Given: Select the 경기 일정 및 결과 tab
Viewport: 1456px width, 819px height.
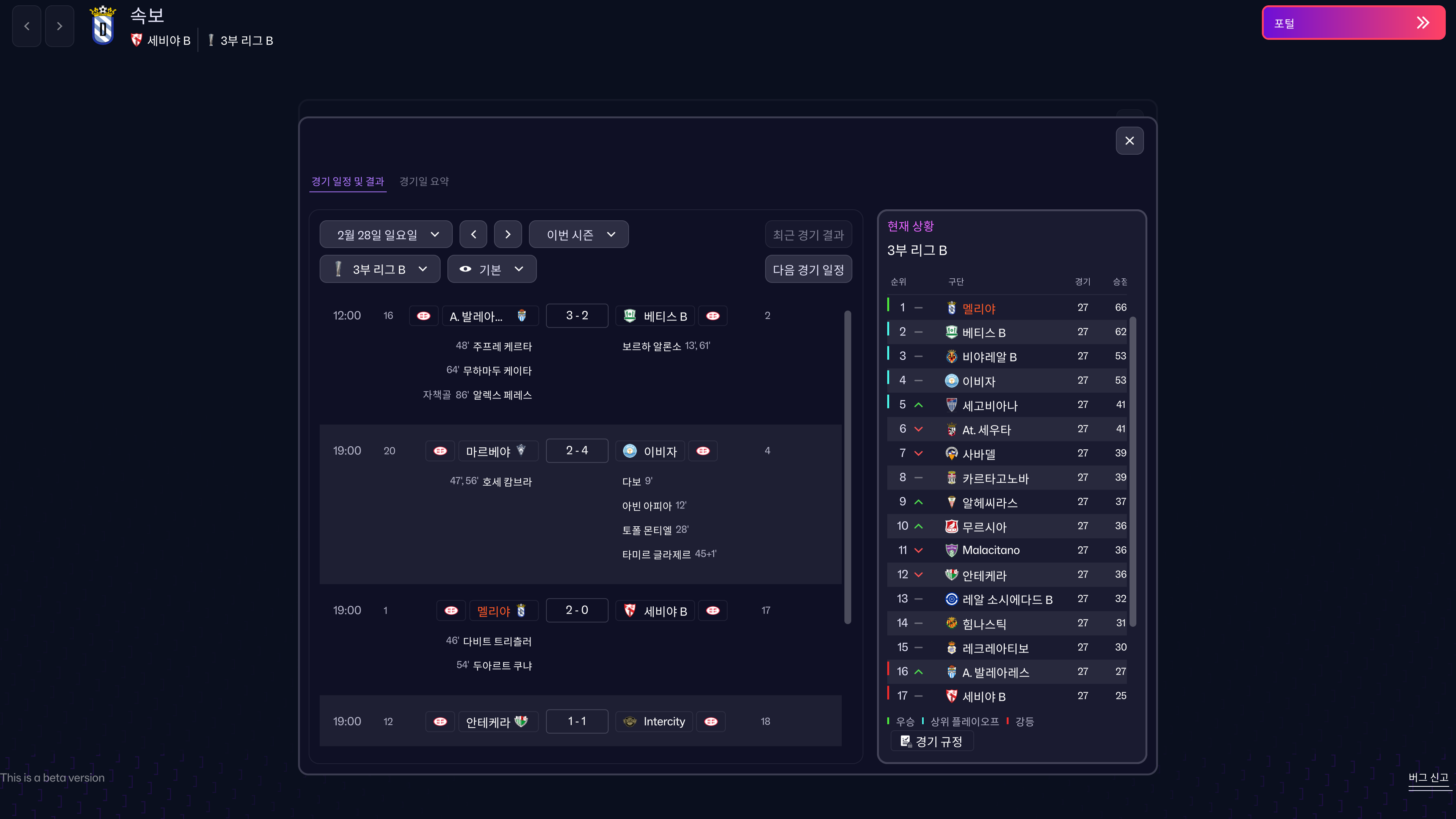Looking at the screenshot, I should click(x=348, y=182).
